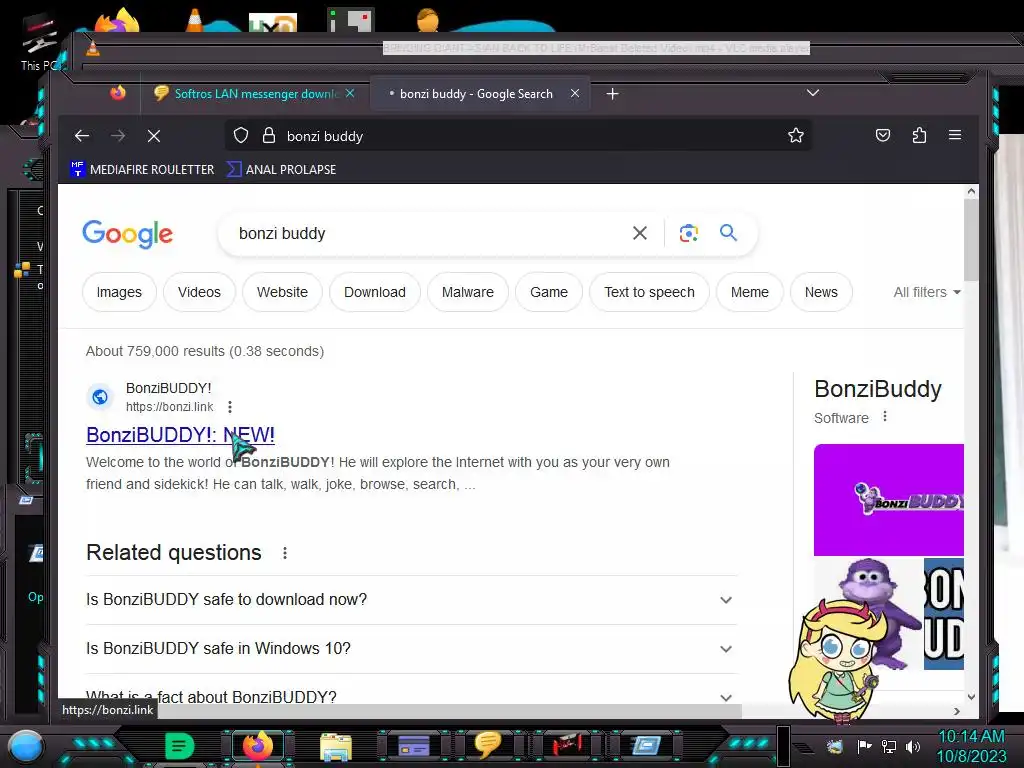The width and height of the screenshot is (1024, 768).
Task: Filter results by Images
Action: (119, 292)
